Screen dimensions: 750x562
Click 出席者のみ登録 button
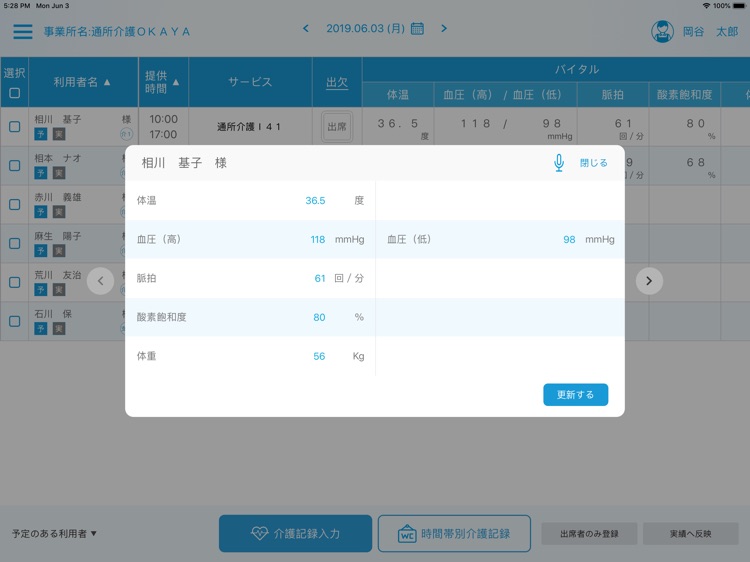click(x=589, y=533)
